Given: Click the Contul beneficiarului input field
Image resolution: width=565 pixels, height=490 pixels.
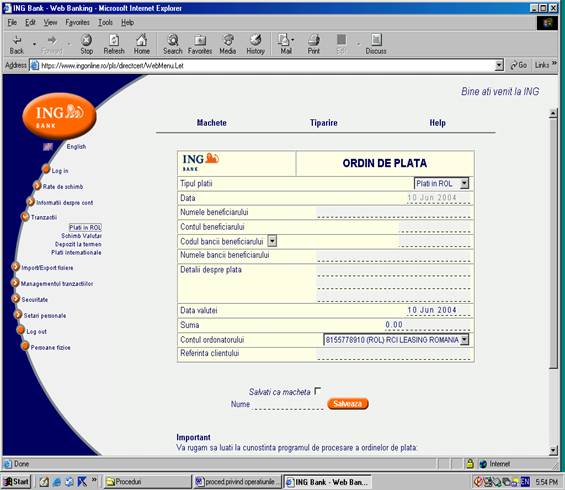Looking at the screenshot, I should (x=435, y=227).
